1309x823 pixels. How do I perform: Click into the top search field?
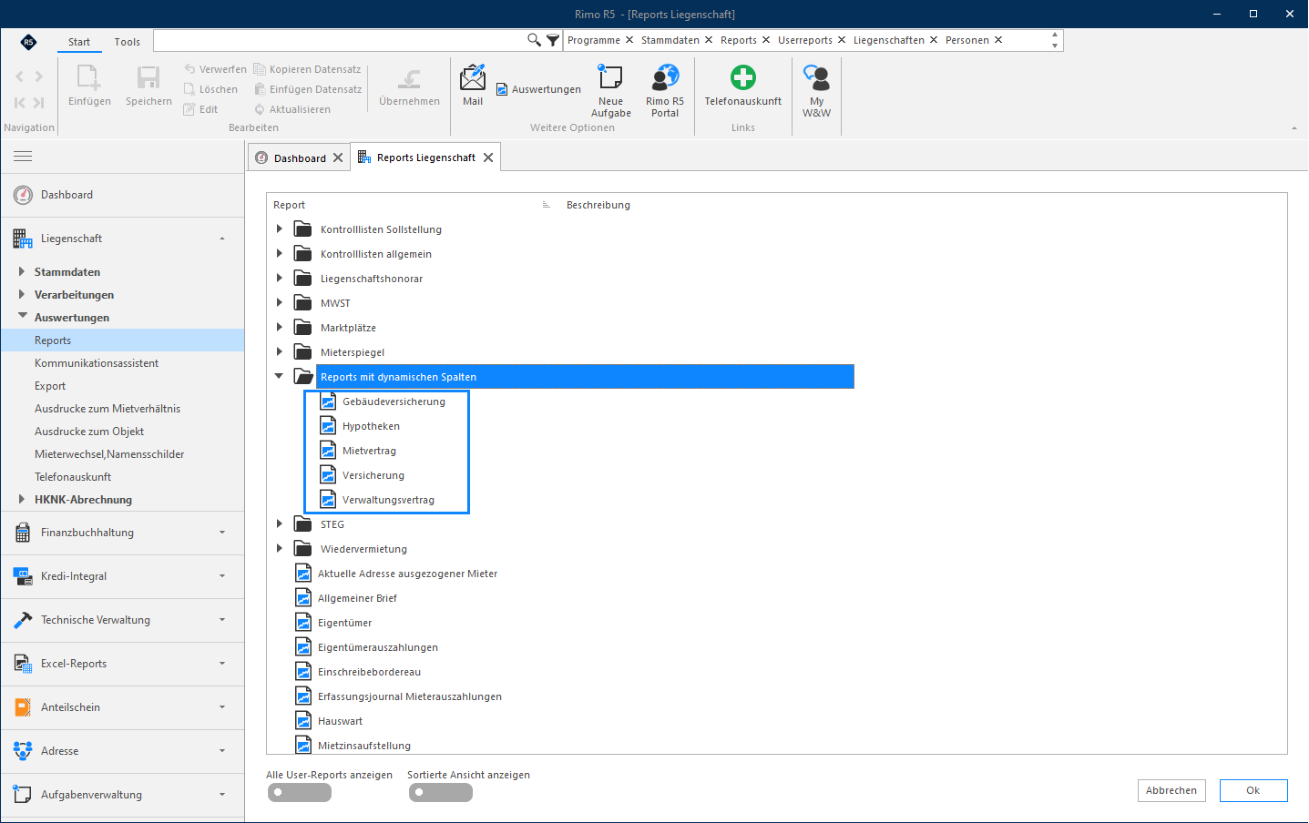(340, 40)
